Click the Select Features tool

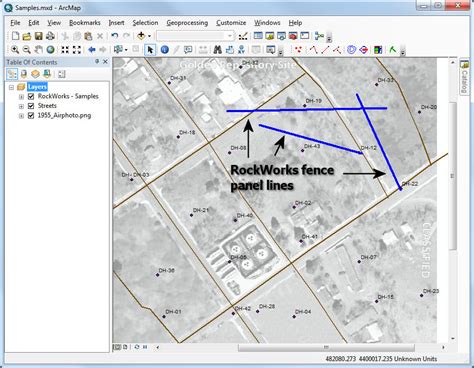118,50
